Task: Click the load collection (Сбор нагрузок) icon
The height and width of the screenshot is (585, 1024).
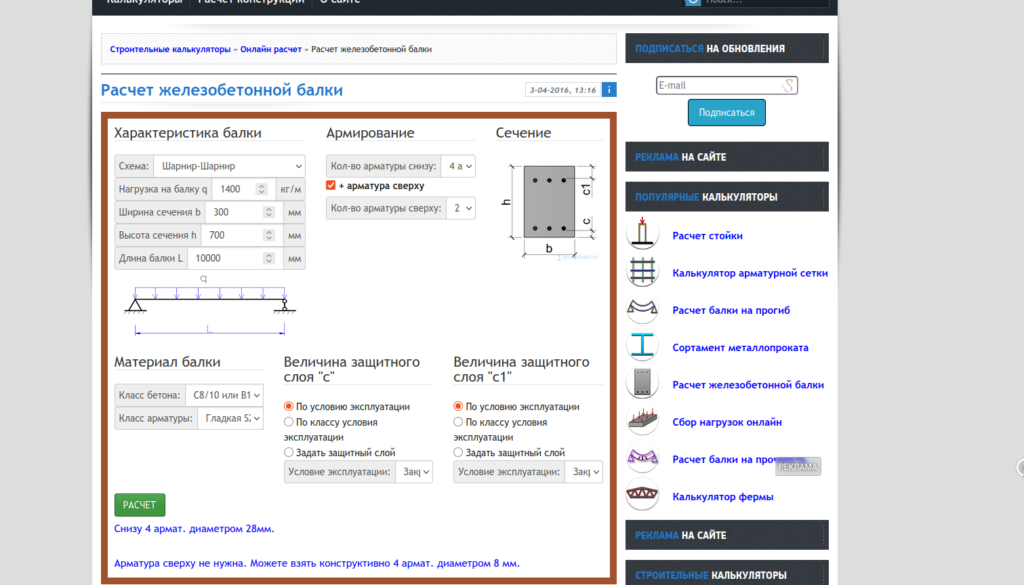Action: click(x=642, y=422)
